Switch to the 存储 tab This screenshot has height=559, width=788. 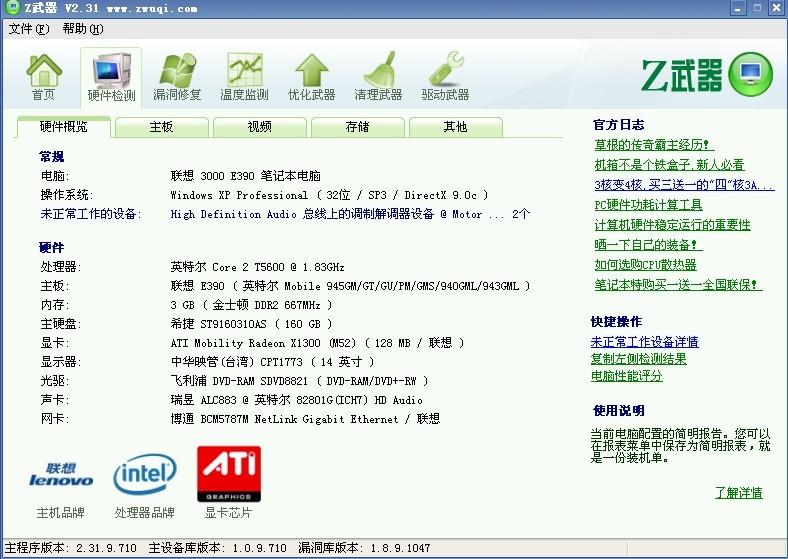[357, 127]
